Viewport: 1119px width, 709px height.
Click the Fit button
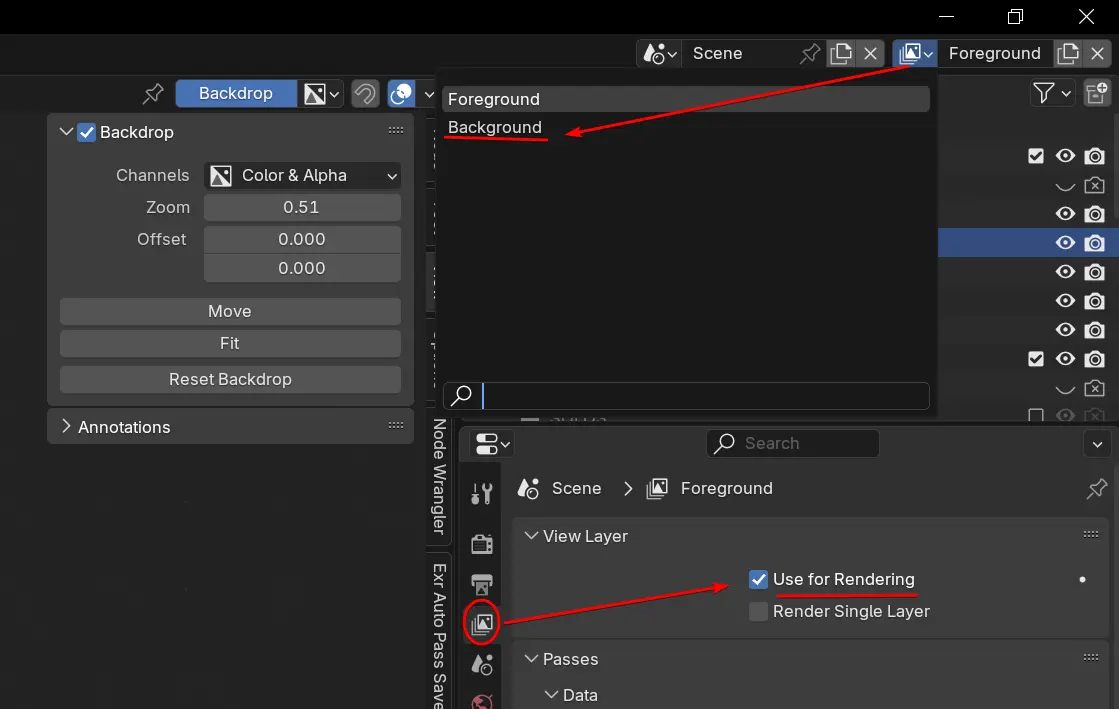tap(230, 343)
